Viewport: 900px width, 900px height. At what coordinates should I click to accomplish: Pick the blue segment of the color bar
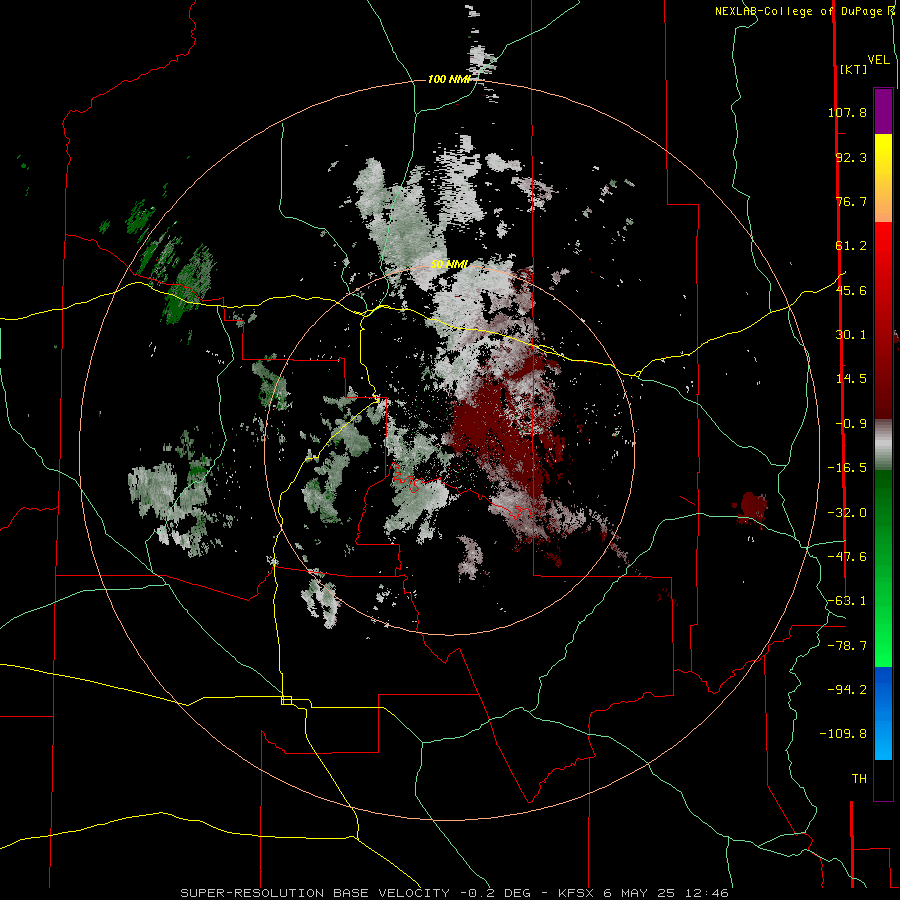[883, 713]
